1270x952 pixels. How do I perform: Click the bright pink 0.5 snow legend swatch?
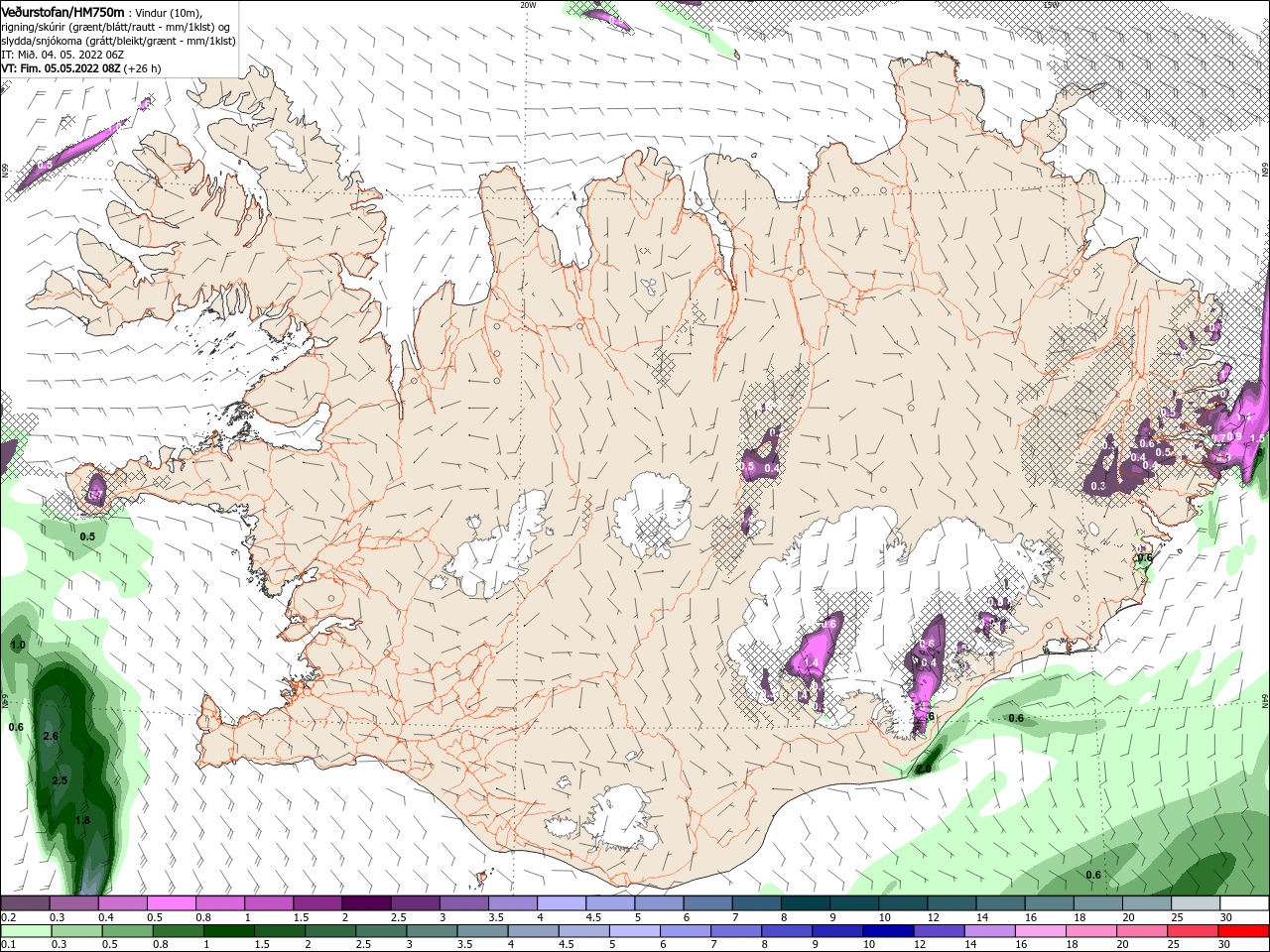(x=172, y=903)
